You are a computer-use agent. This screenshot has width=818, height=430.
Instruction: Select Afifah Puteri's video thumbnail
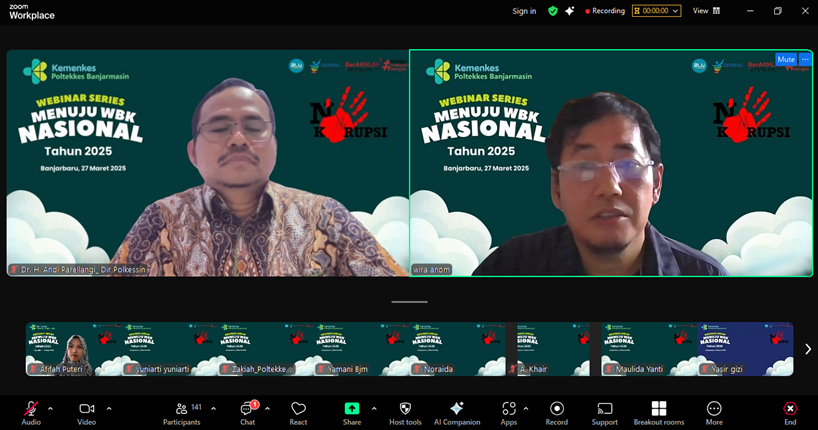pos(73,349)
